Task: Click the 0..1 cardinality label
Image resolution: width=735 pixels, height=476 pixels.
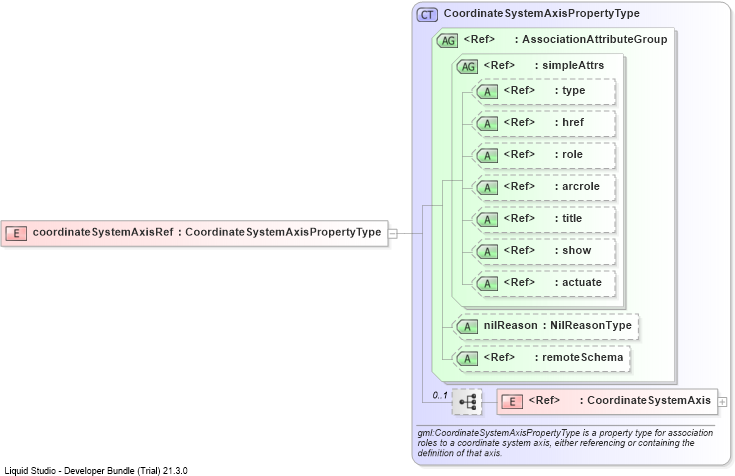Action: point(440,395)
